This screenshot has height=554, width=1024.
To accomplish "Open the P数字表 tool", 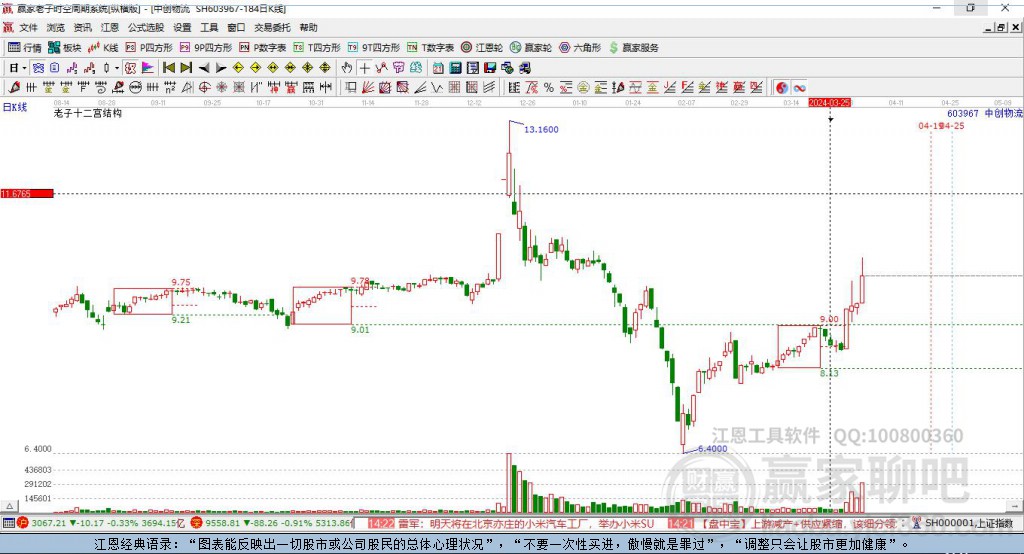I will pyautogui.click(x=263, y=48).
